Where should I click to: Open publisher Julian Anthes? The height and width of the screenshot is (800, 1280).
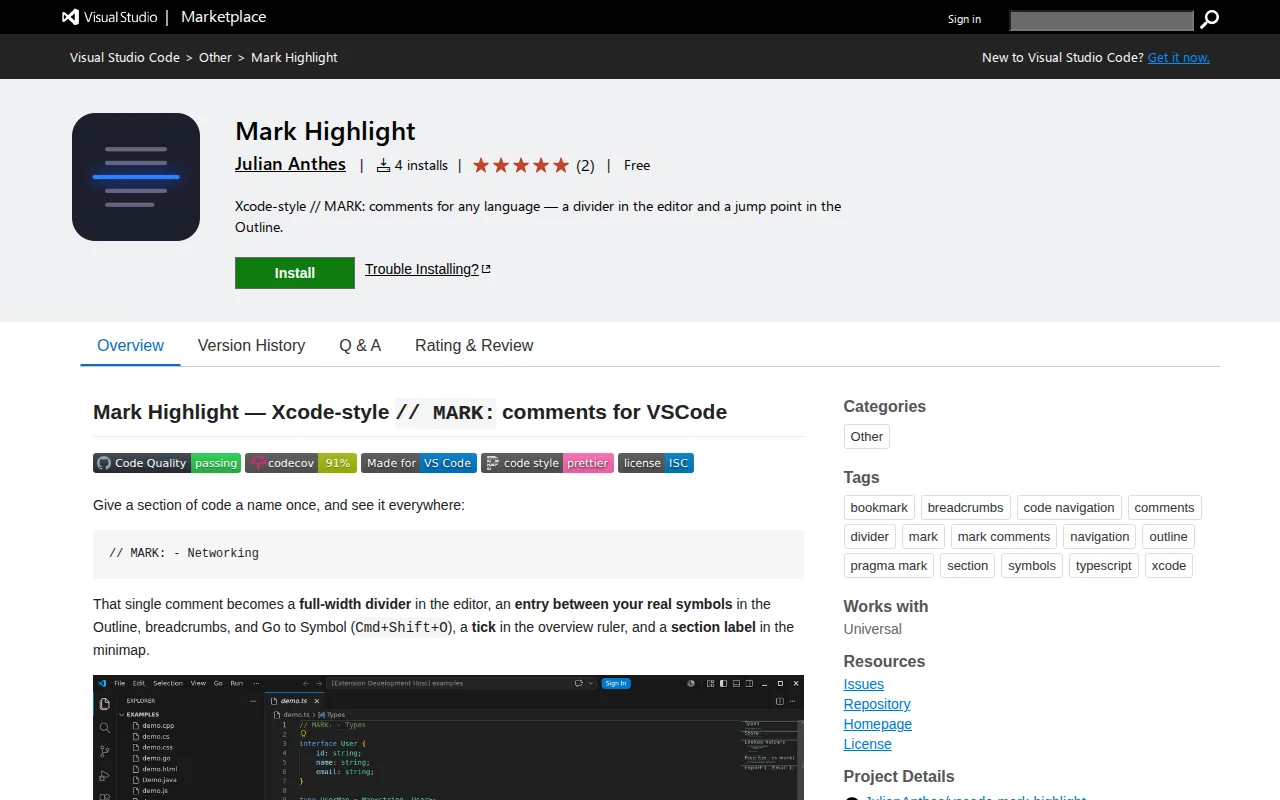pyautogui.click(x=290, y=164)
